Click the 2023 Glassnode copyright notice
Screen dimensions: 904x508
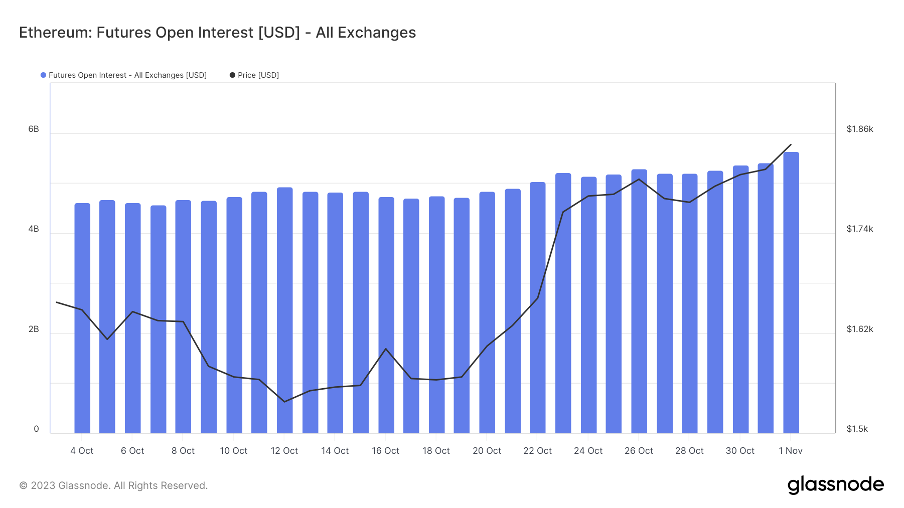coord(114,486)
